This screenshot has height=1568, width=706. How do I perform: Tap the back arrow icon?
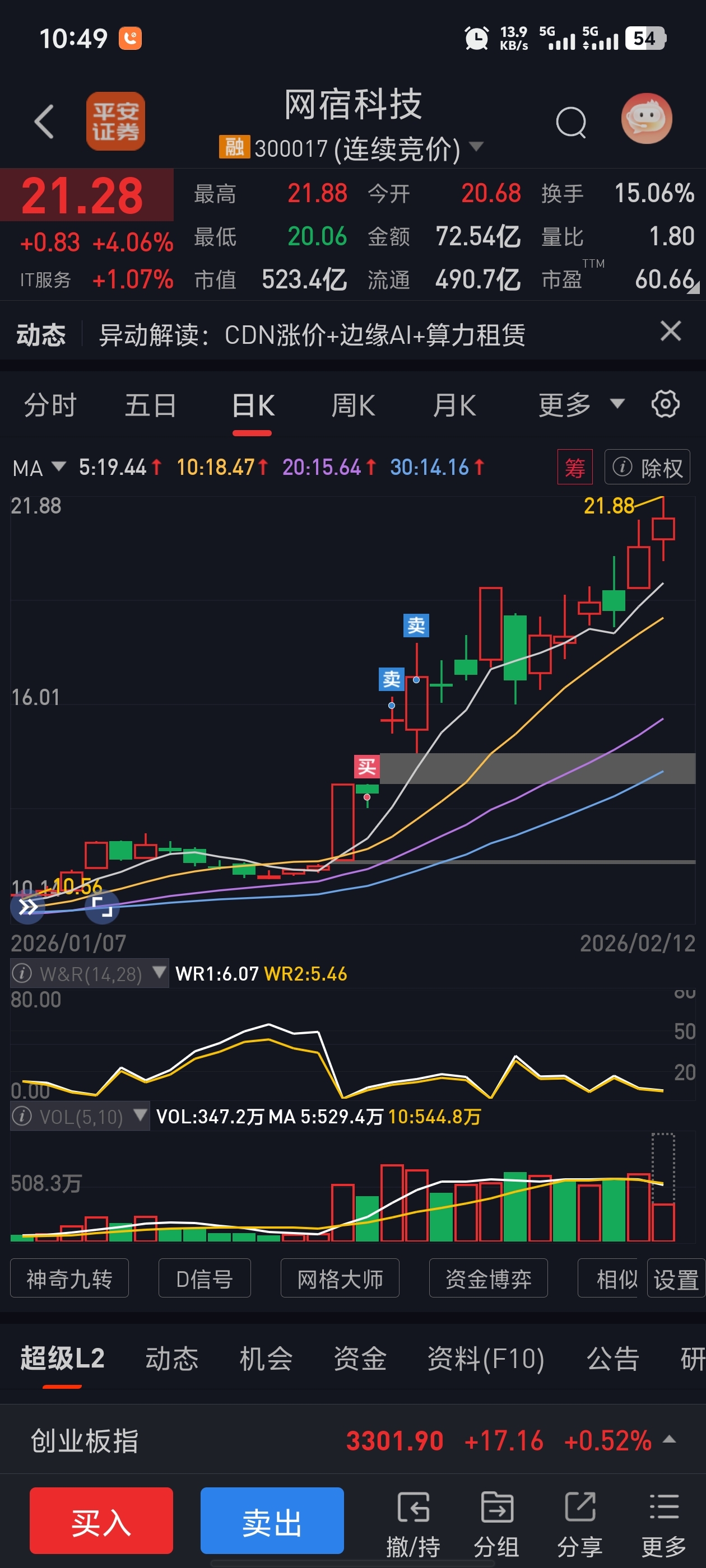click(x=44, y=121)
